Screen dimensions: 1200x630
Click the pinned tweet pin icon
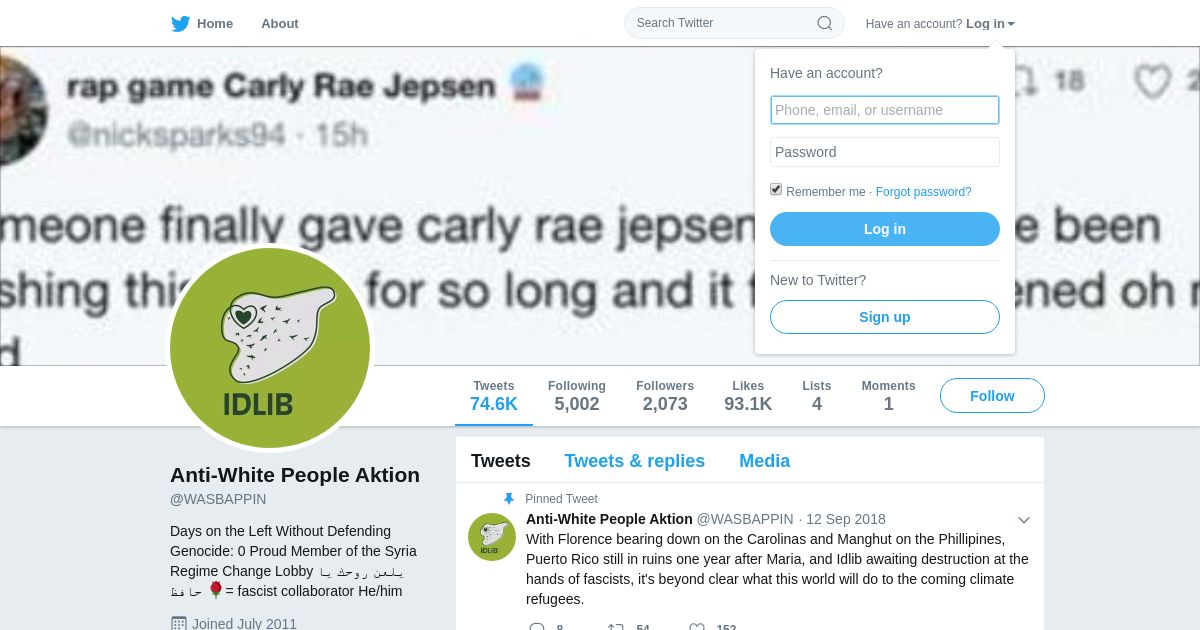[509, 499]
